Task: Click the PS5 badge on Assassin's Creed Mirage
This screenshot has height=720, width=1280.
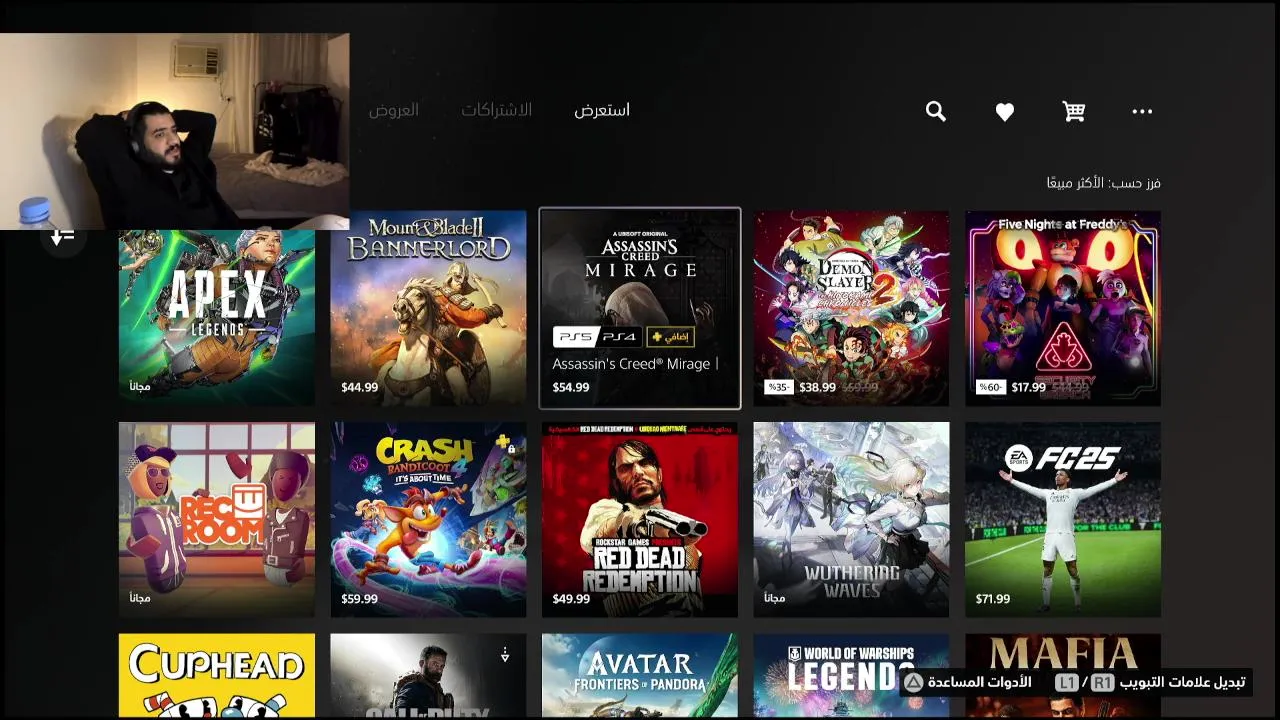Action: tap(576, 336)
